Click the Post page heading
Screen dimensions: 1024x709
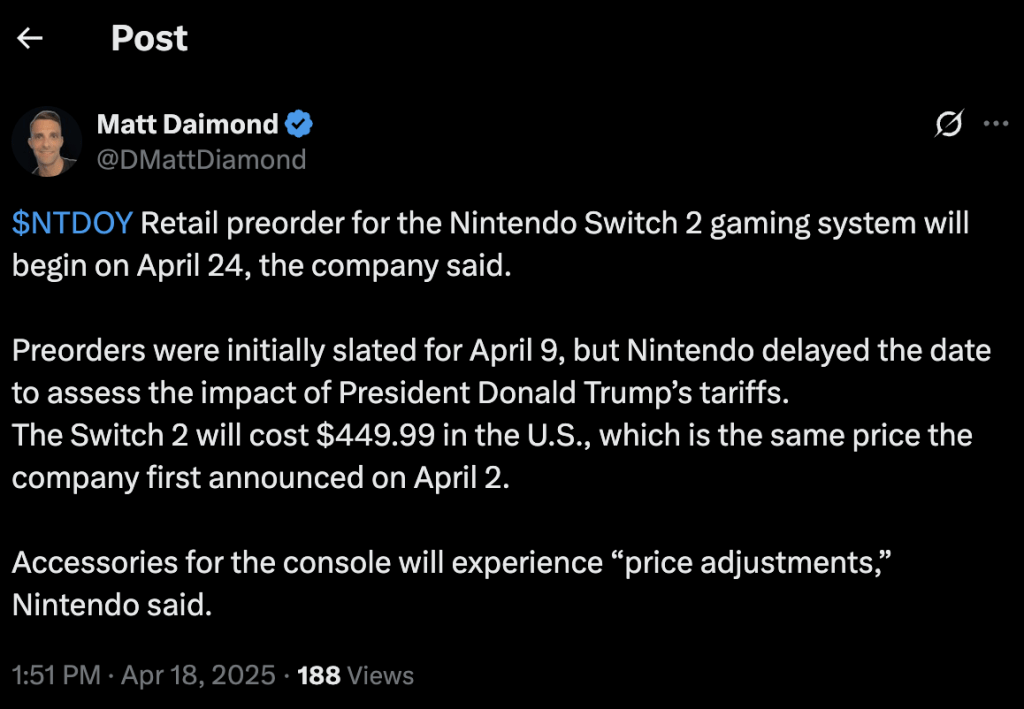pos(149,38)
